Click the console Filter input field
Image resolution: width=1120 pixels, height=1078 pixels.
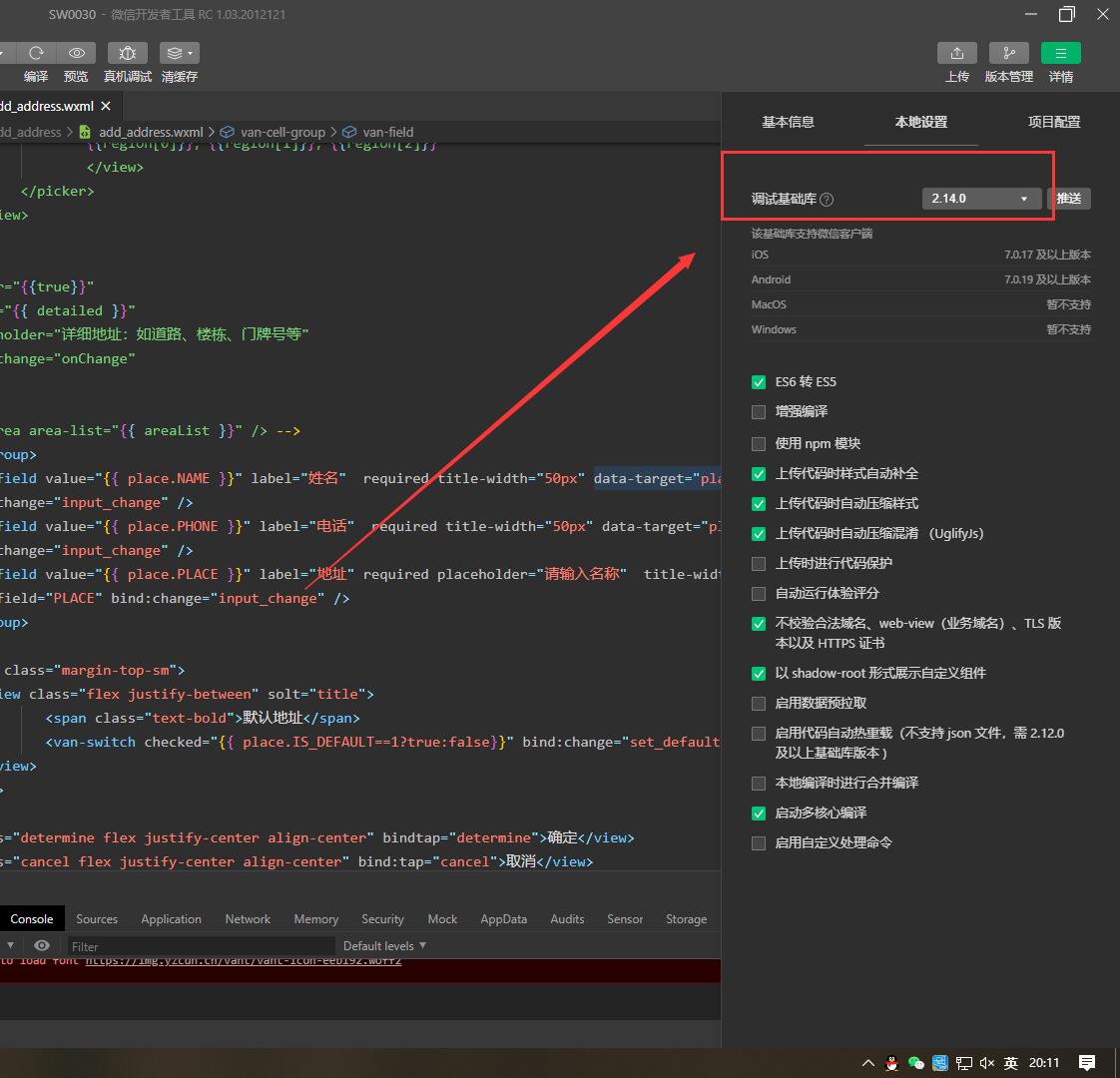point(202,946)
